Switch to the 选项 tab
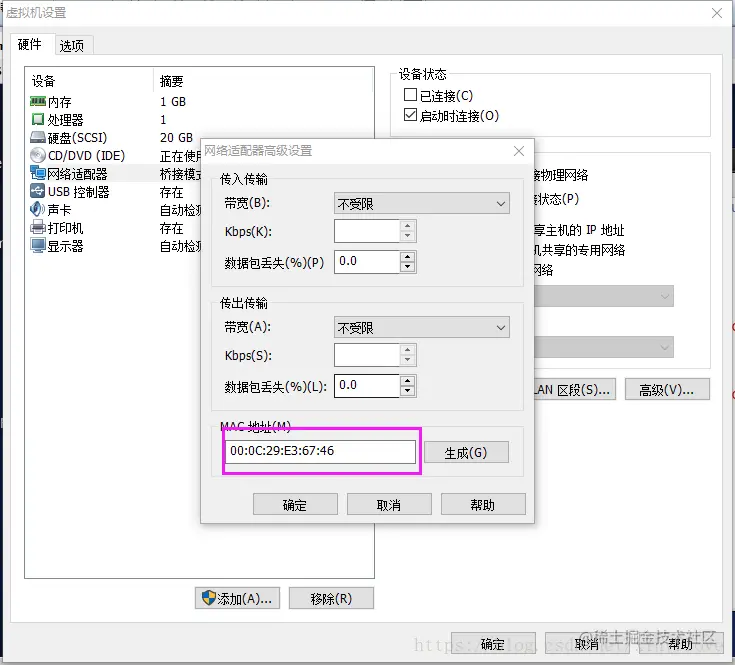The width and height of the screenshot is (735, 665). (x=72, y=45)
